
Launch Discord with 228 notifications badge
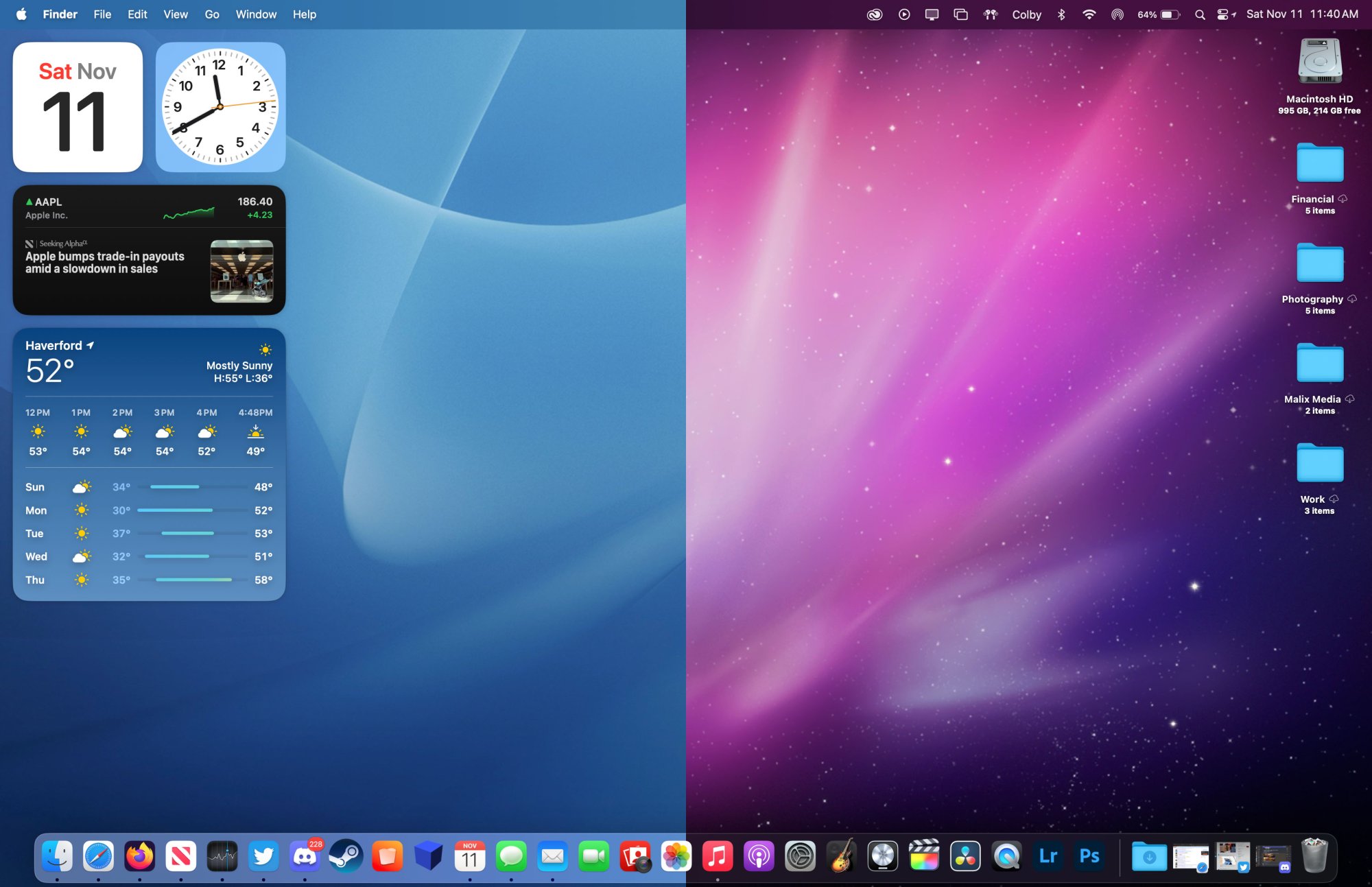pyautogui.click(x=305, y=856)
